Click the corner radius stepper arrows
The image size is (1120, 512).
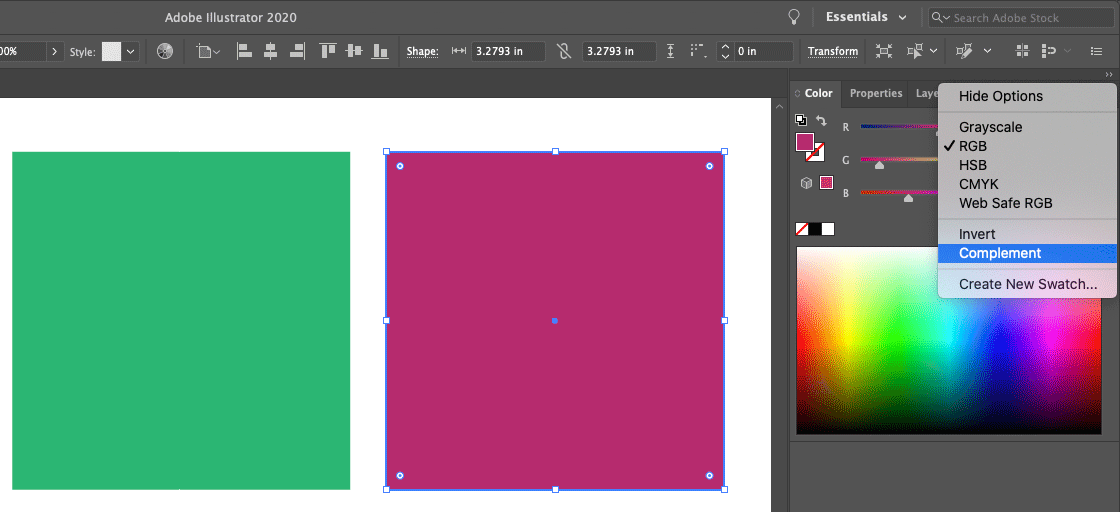(x=726, y=51)
